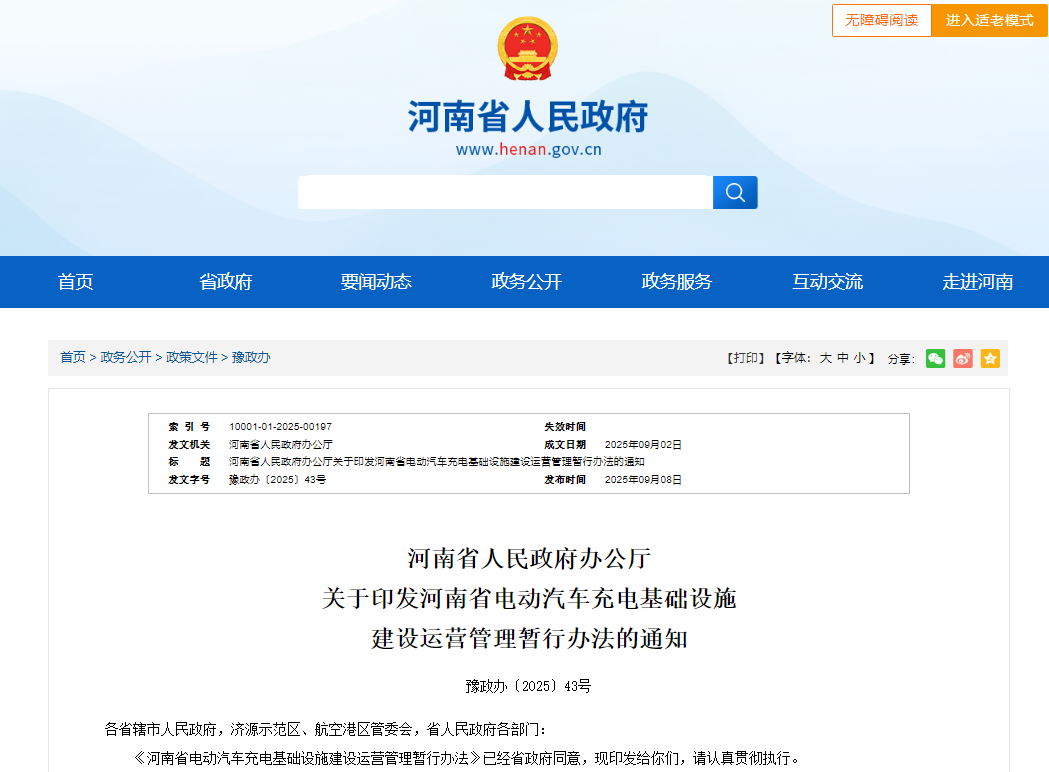Viewport: 1049px width, 772px height.
Task: Focus the site search input field
Action: coord(505,193)
